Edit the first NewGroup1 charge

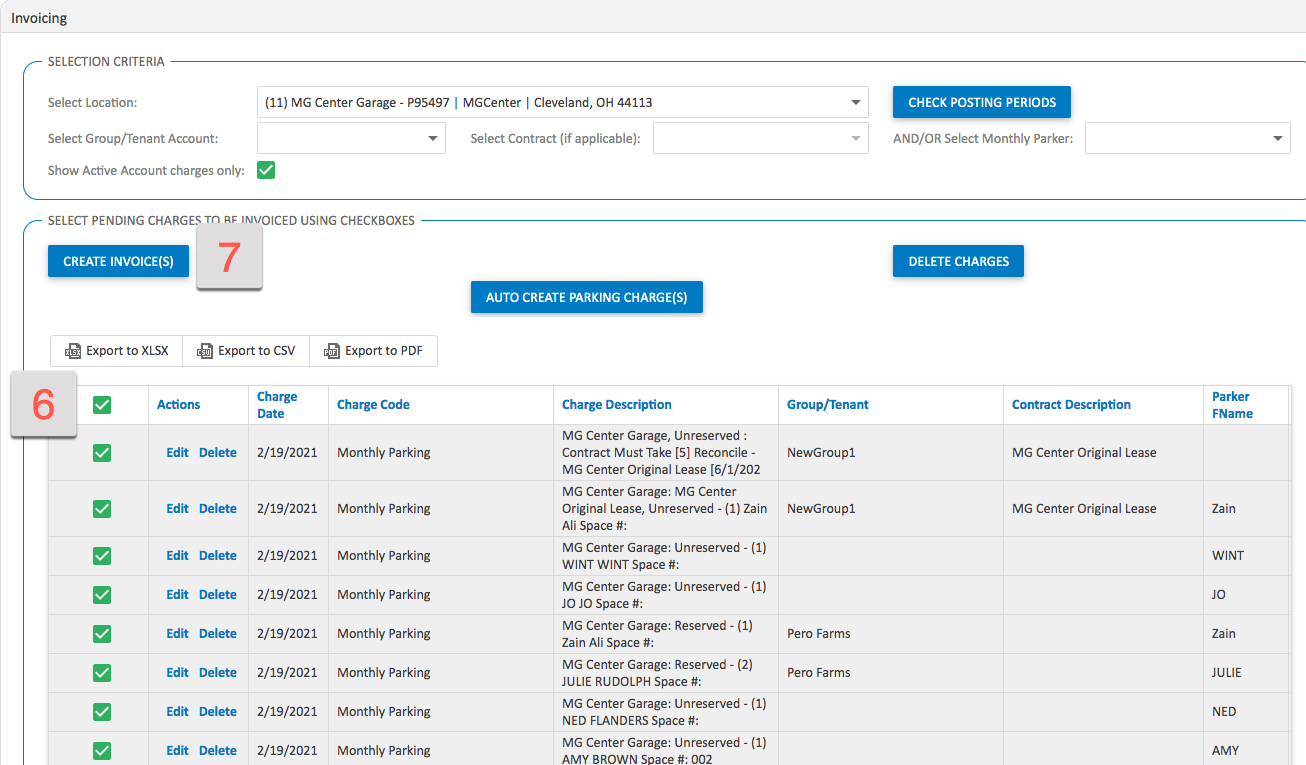(x=177, y=453)
